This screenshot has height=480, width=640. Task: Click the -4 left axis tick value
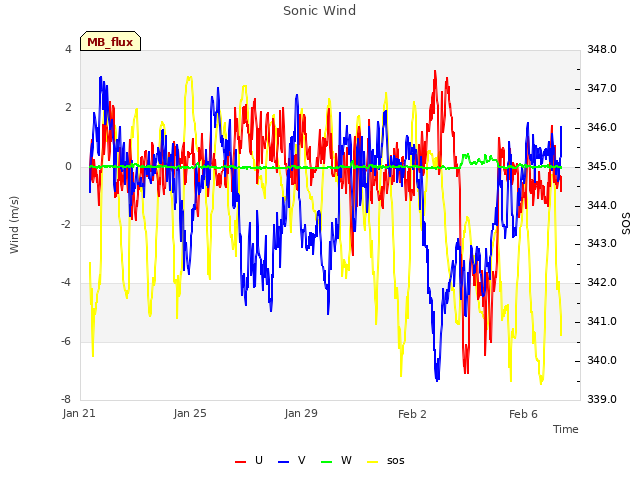tap(66, 282)
